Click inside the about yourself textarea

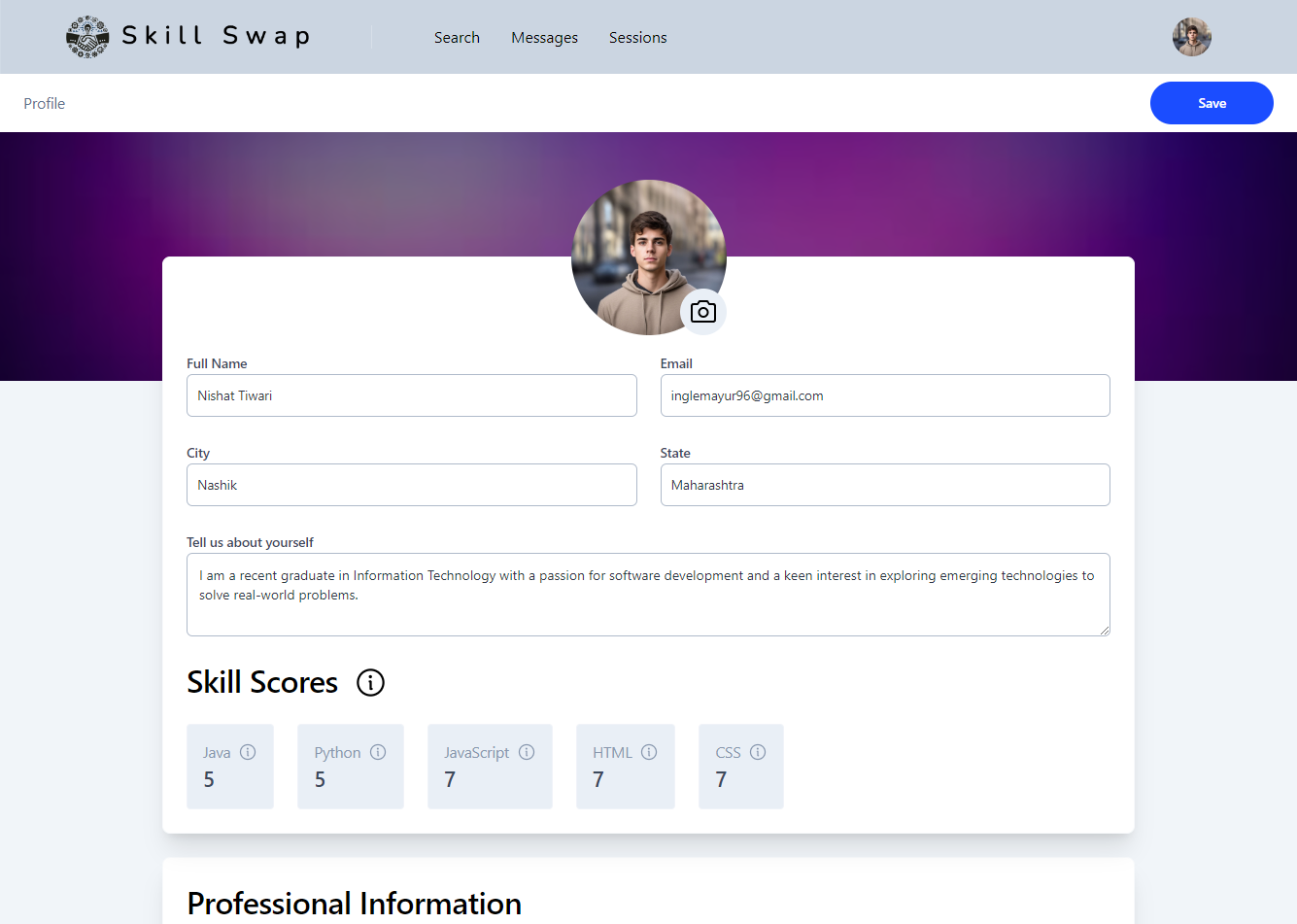[648, 594]
